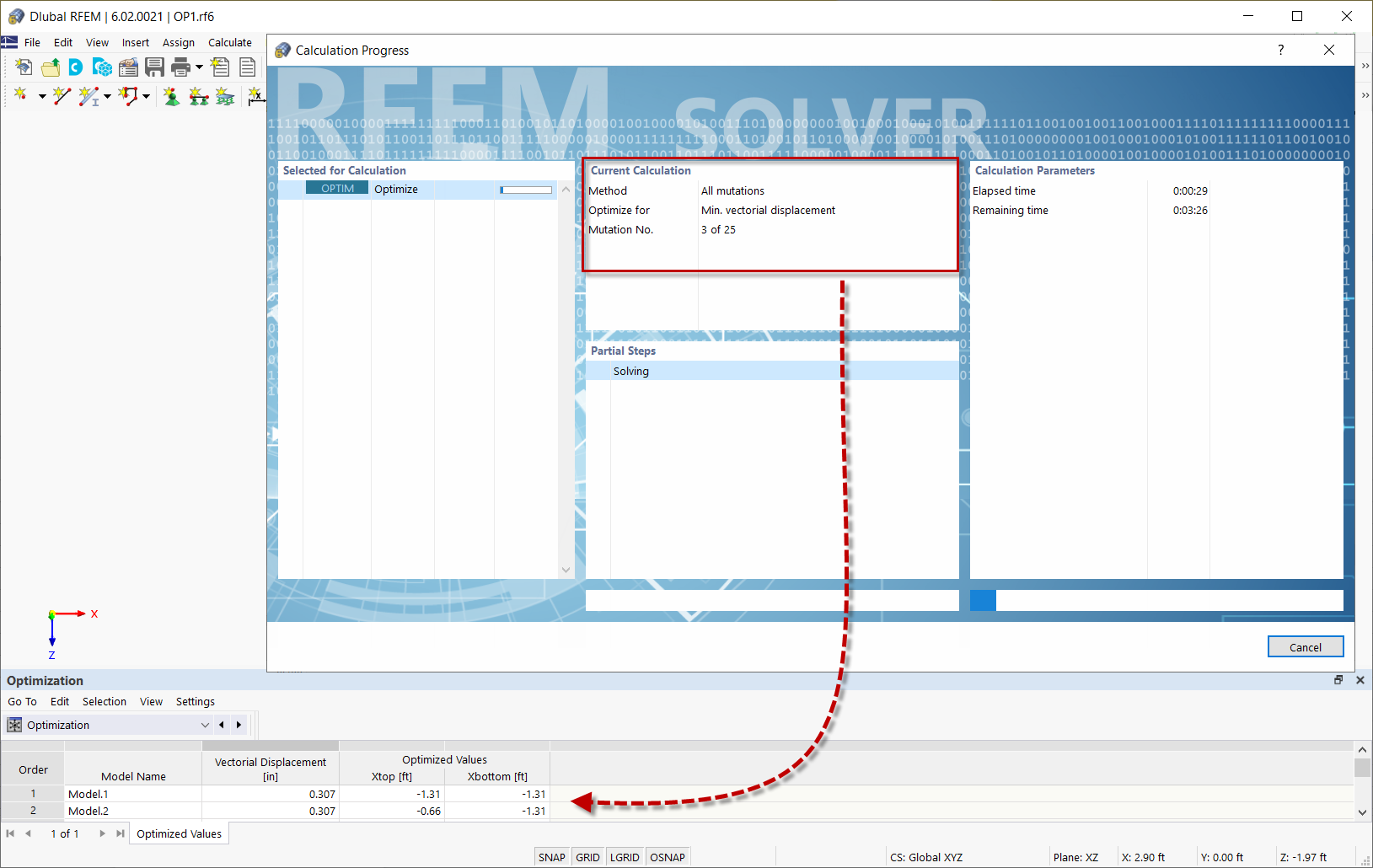Open the Calculate menu
The width and height of the screenshot is (1373, 868).
coord(230,42)
